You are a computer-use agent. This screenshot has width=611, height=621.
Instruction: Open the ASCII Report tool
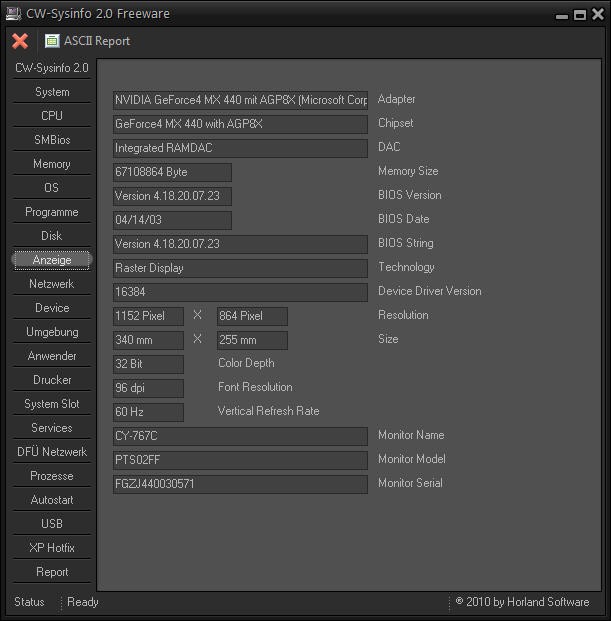tap(88, 41)
